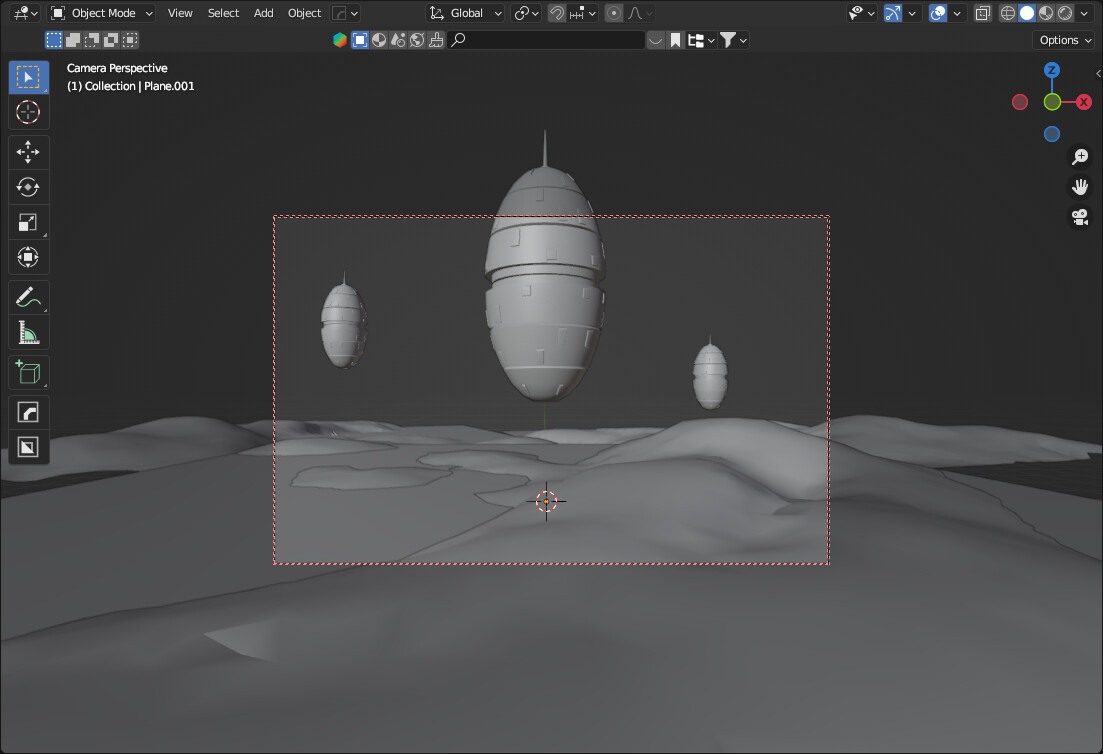Activate the 3D Cursor tool
The width and height of the screenshot is (1103, 754).
click(28, 112)
